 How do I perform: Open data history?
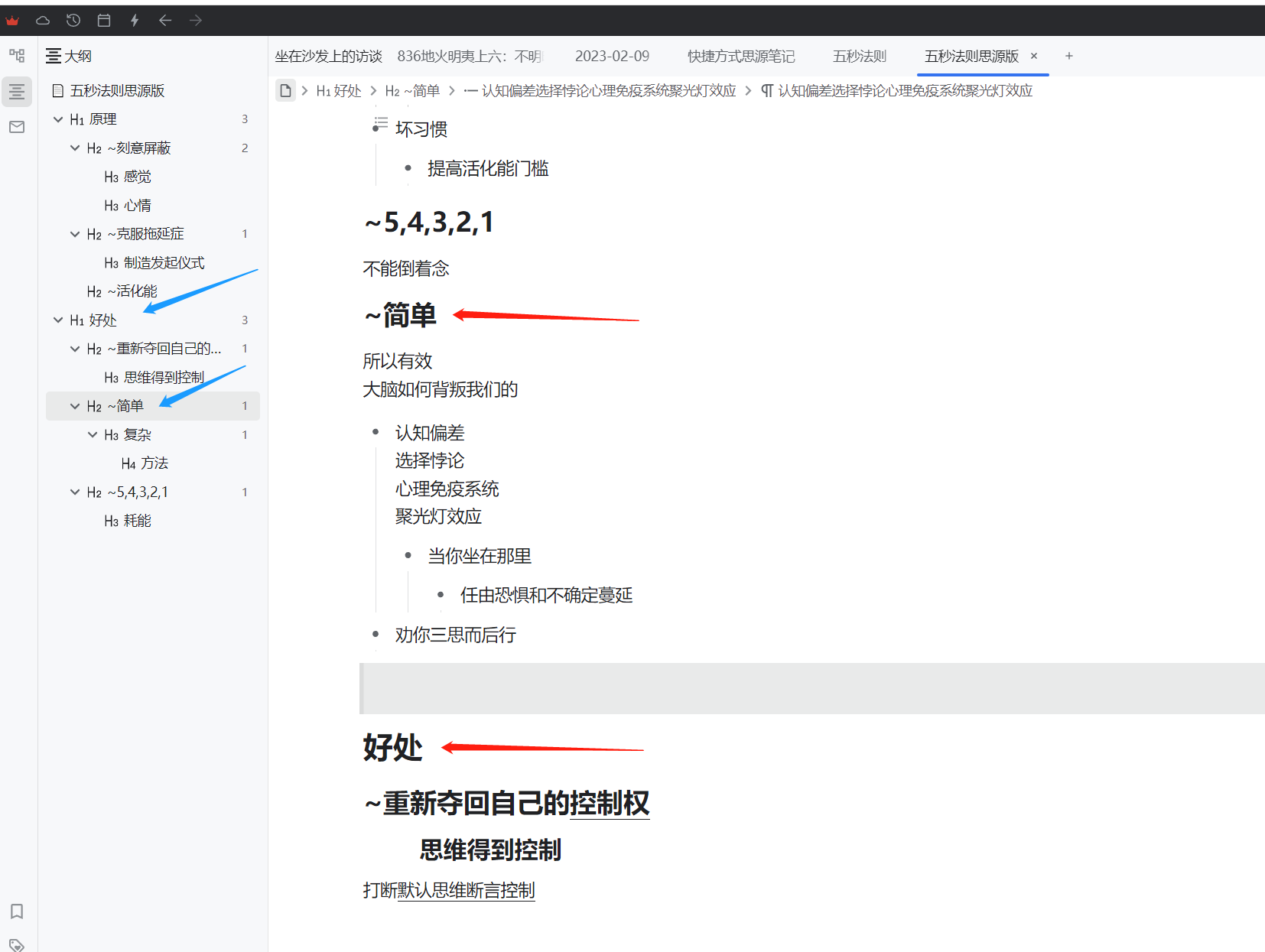pos(73,20)
